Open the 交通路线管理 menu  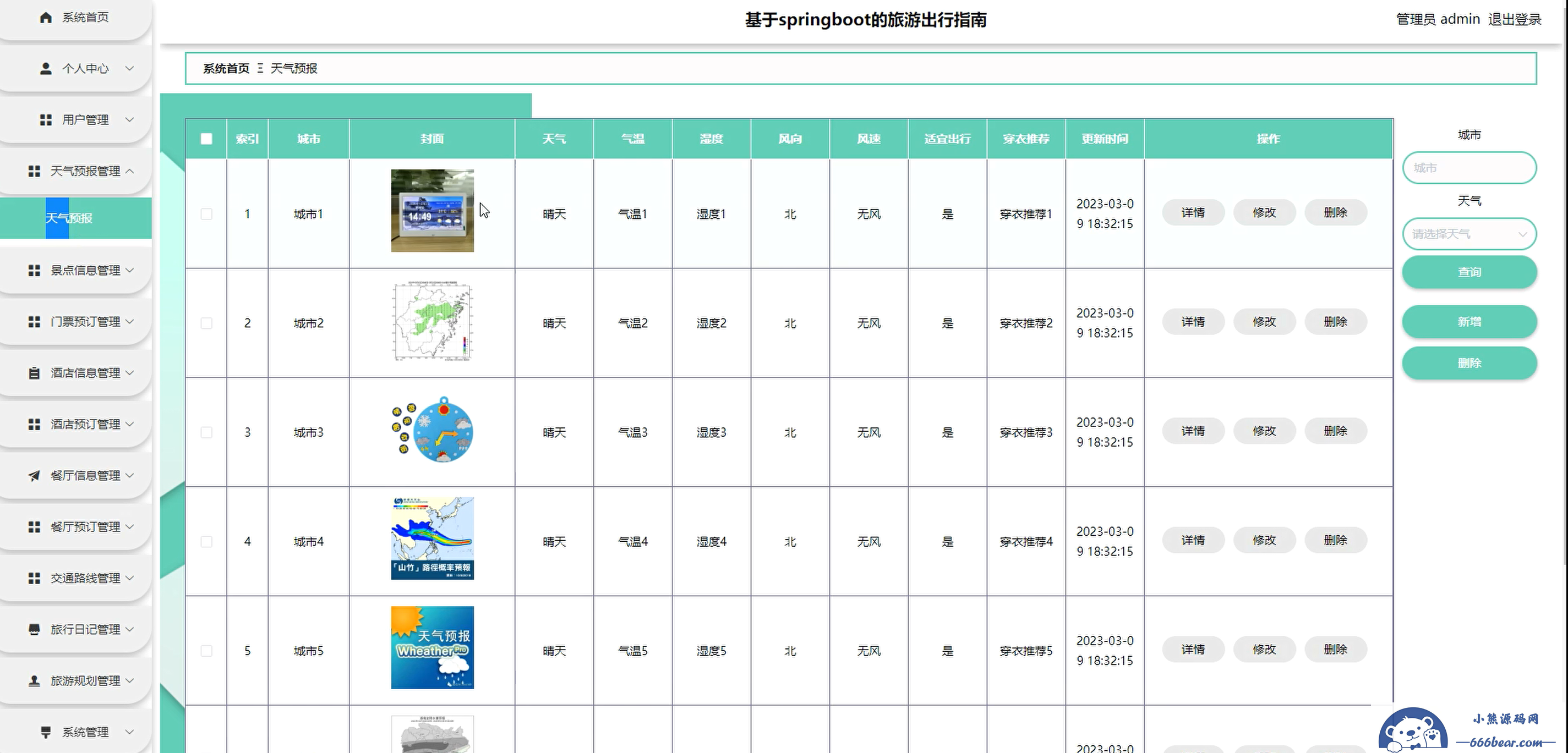point(75,578)
